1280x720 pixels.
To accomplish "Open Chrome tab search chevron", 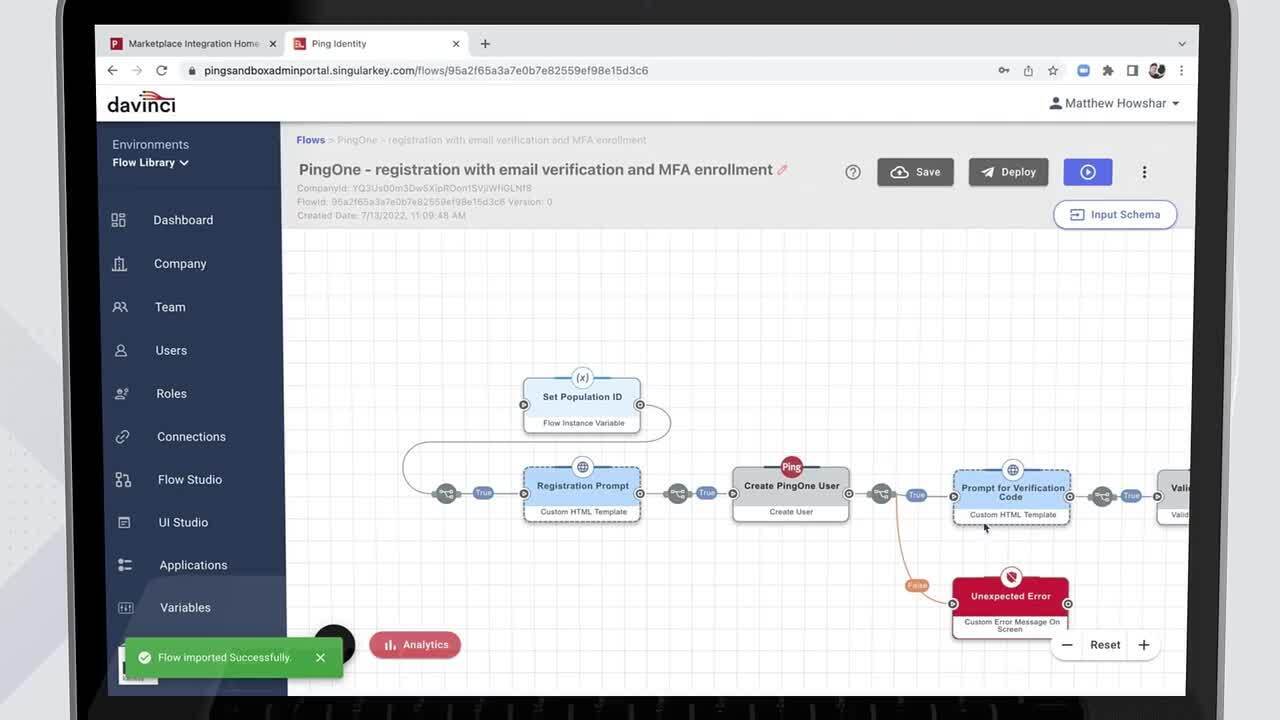I will (x=1181, y=44).
